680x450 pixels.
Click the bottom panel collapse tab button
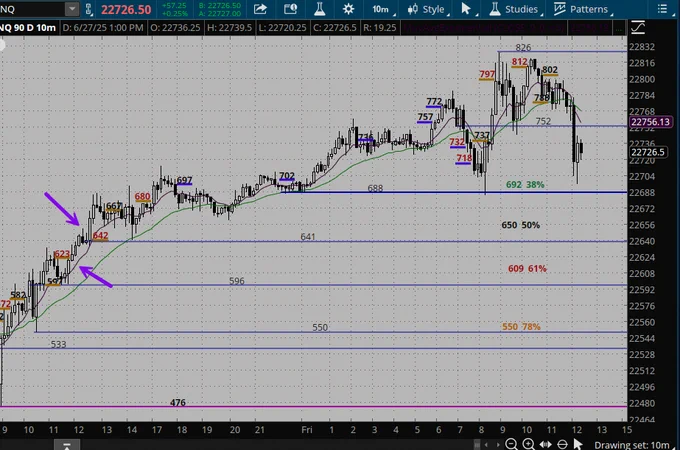pyautogui.click(x=66, y=445)
